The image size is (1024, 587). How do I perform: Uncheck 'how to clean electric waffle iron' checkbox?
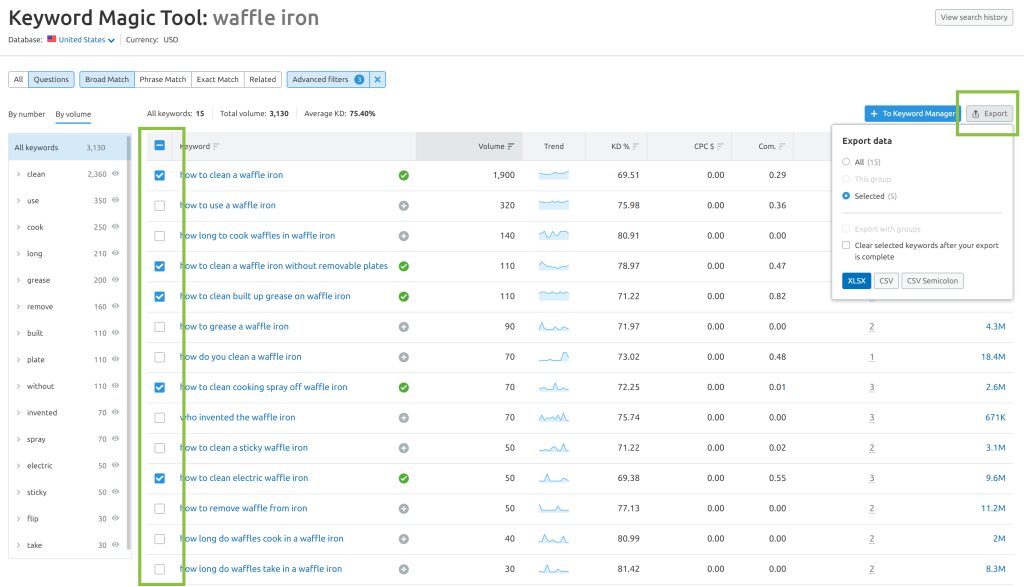coord(160,478)
